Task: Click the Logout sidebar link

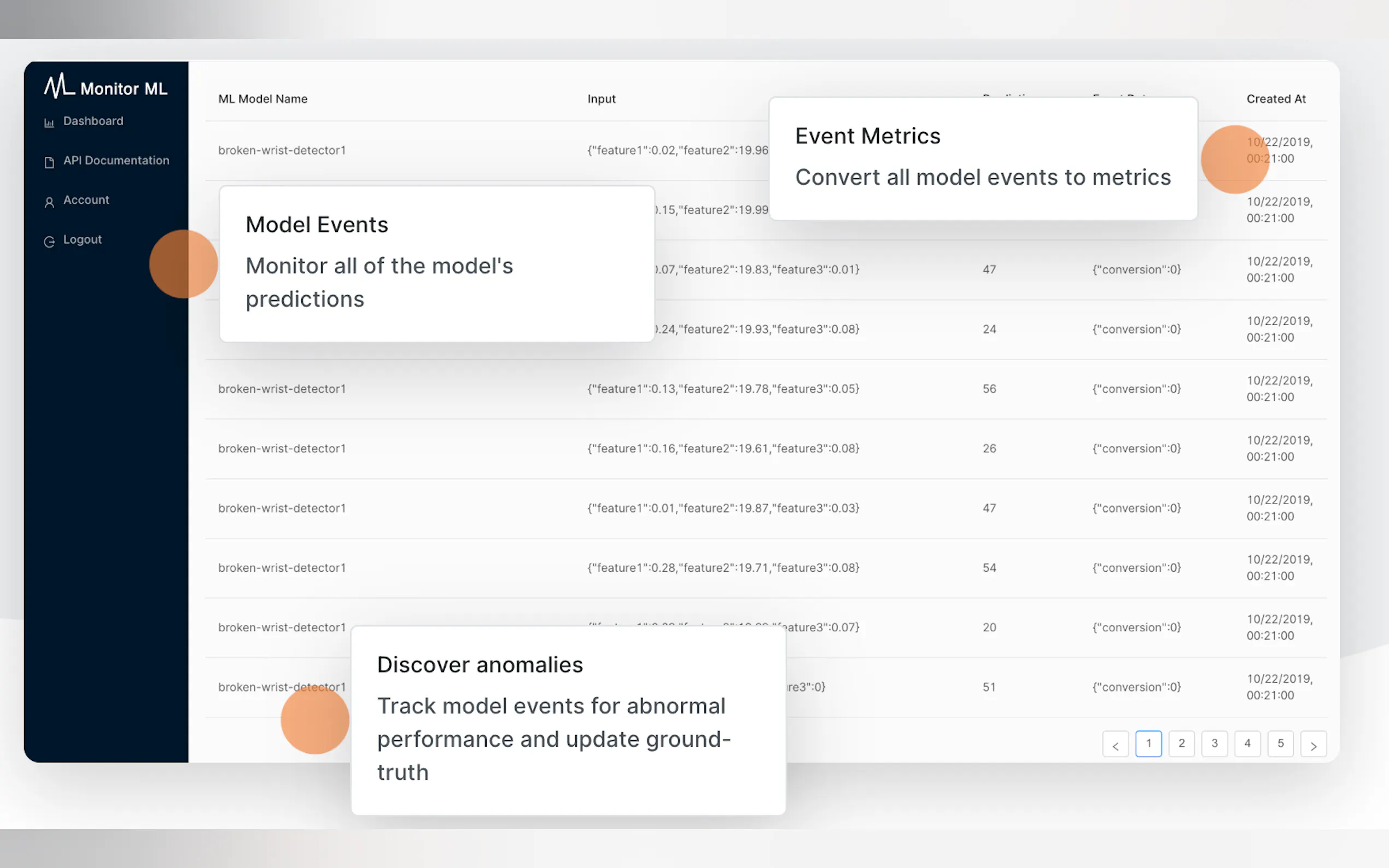Action: click(82, 239)
